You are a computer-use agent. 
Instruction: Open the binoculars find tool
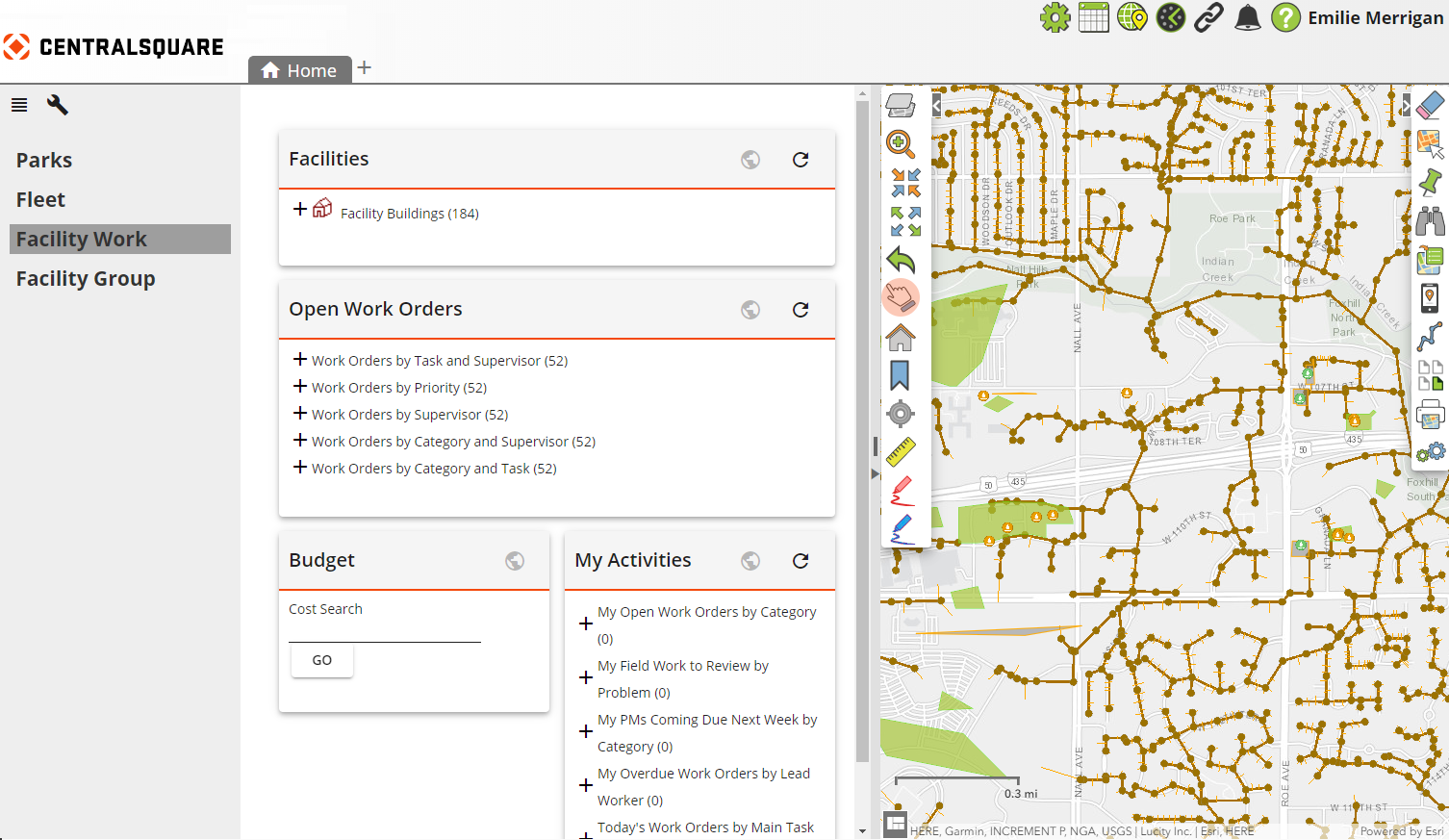tap(1431, 220)
